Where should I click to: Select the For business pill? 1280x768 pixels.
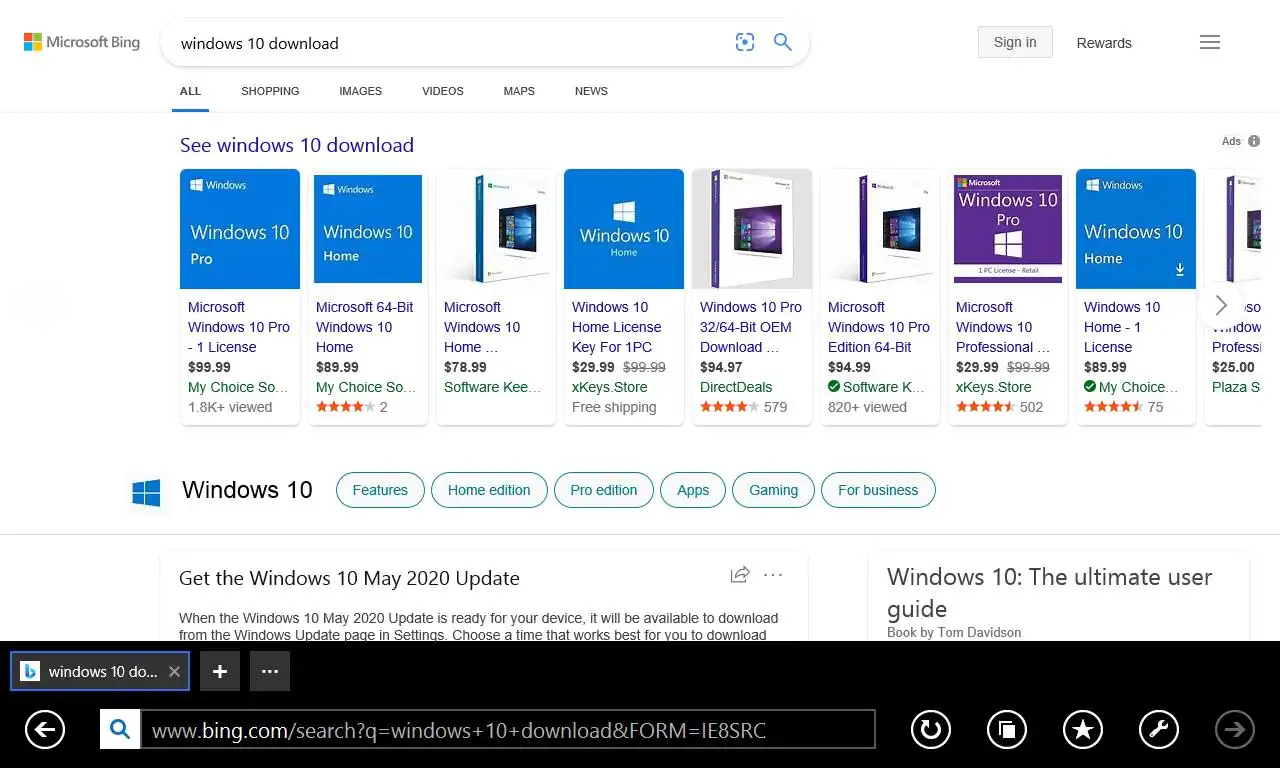click(878, 490)
